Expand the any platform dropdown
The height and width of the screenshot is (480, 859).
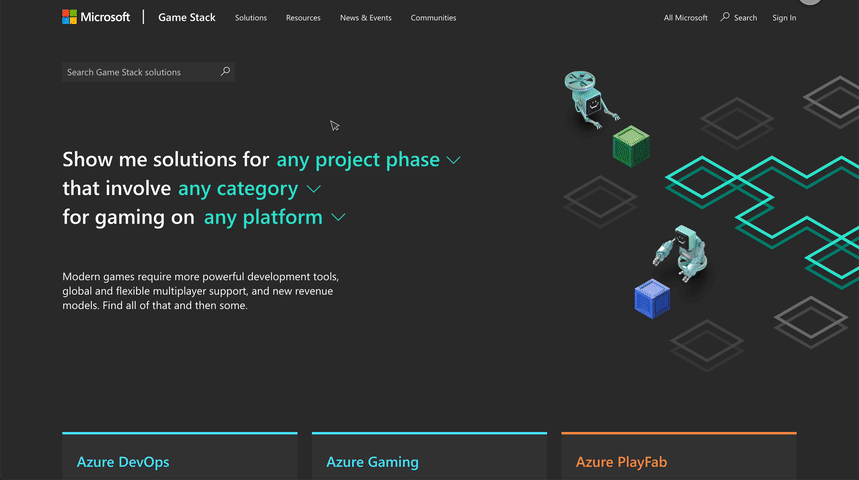pyautogui.click(x=274, y=217)
